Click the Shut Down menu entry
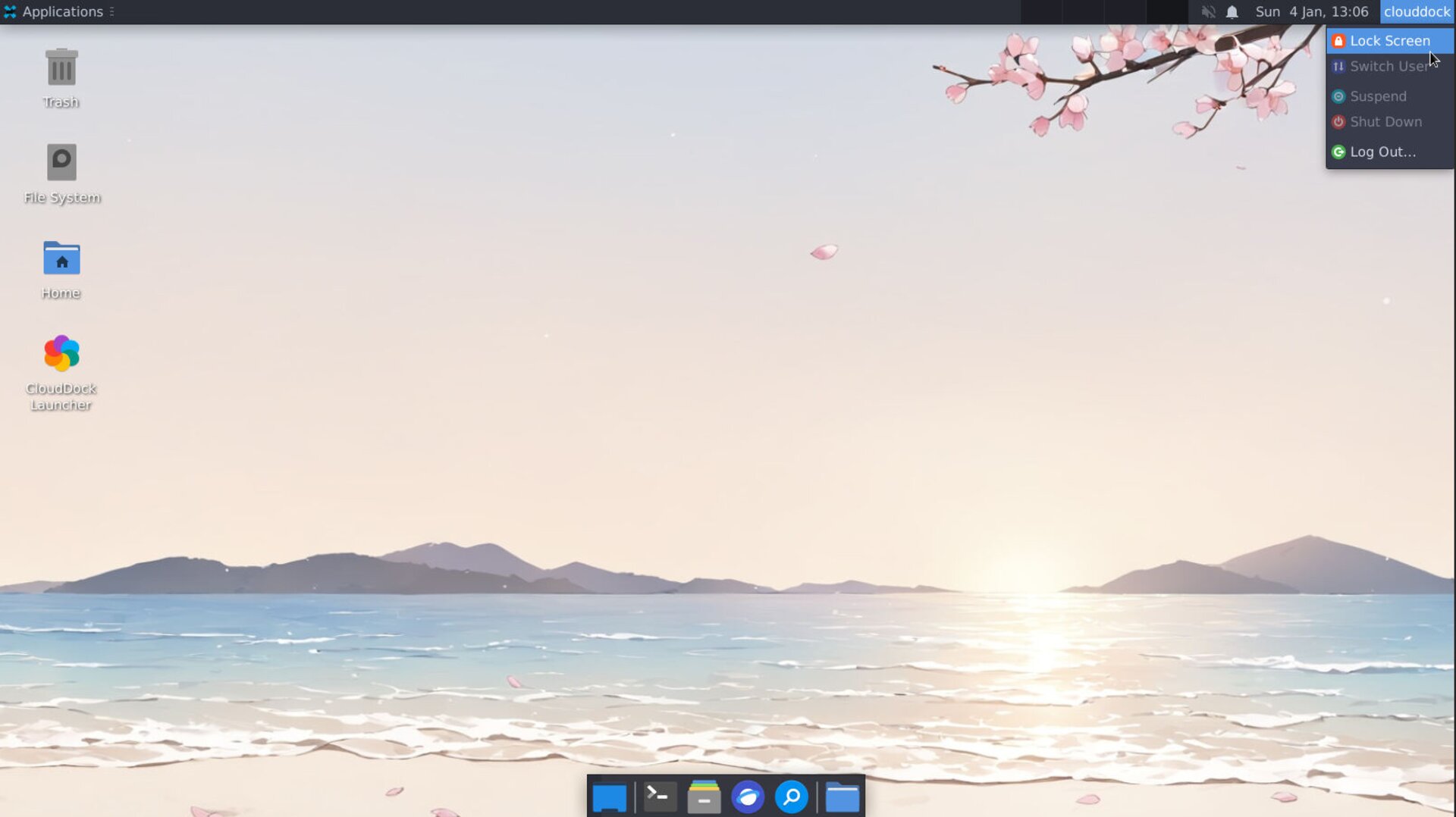 point(1385,122)
